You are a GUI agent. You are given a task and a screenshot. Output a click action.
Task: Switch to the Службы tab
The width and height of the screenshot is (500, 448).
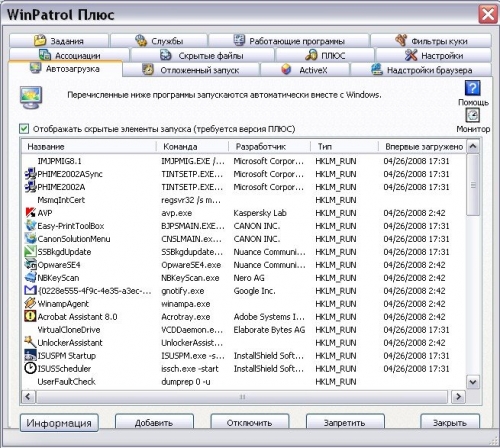click(x=159, y=41)
